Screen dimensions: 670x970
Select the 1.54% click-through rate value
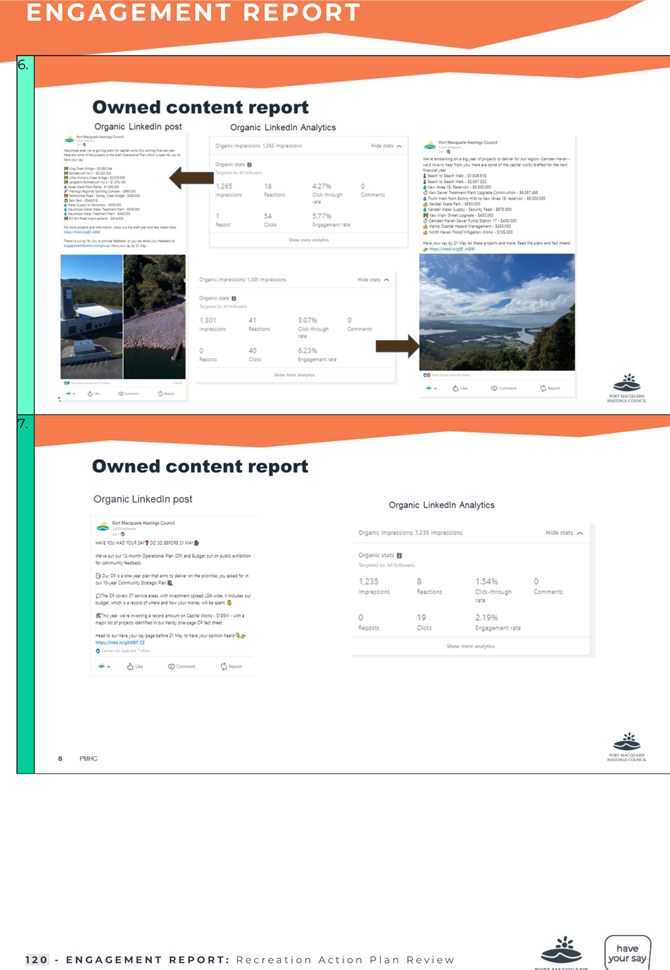[x=487, y=582]
